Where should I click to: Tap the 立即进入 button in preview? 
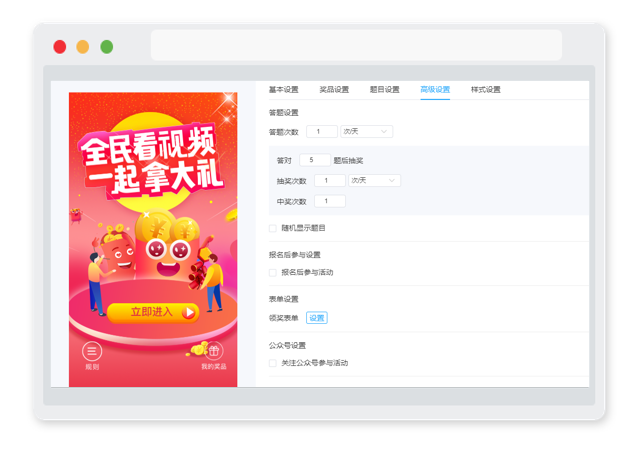(153, 313)
